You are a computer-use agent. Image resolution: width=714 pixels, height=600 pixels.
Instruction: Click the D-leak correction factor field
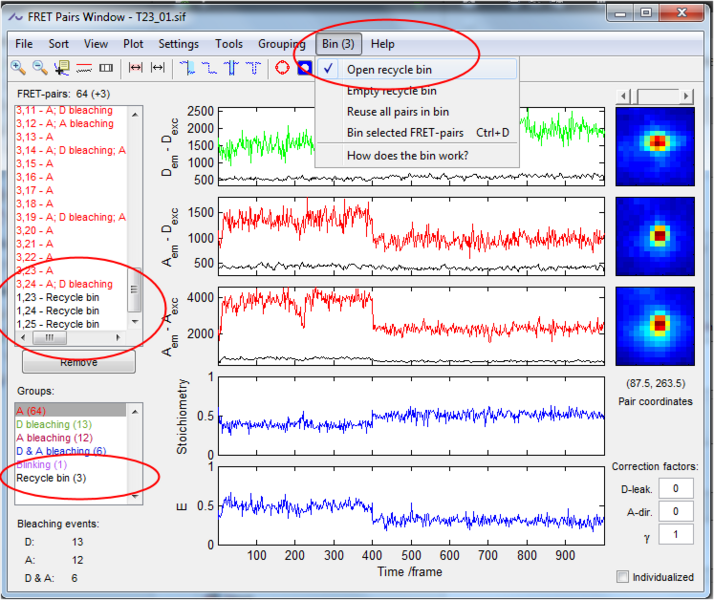click(675, 488)
